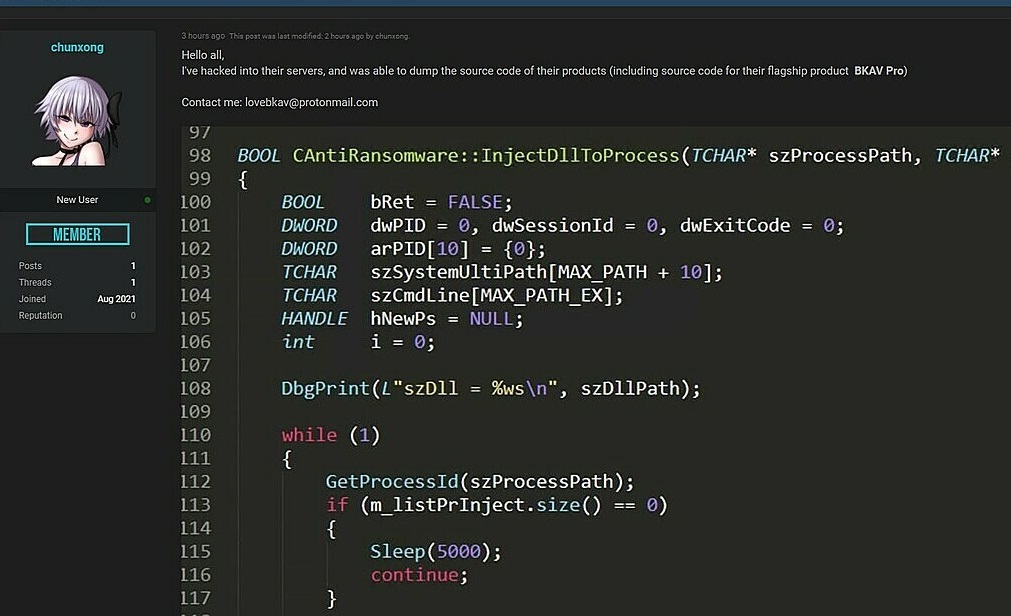Click the Joined date 'Aug 2021'
The image size is (1011, 616).
click(116, 299)
